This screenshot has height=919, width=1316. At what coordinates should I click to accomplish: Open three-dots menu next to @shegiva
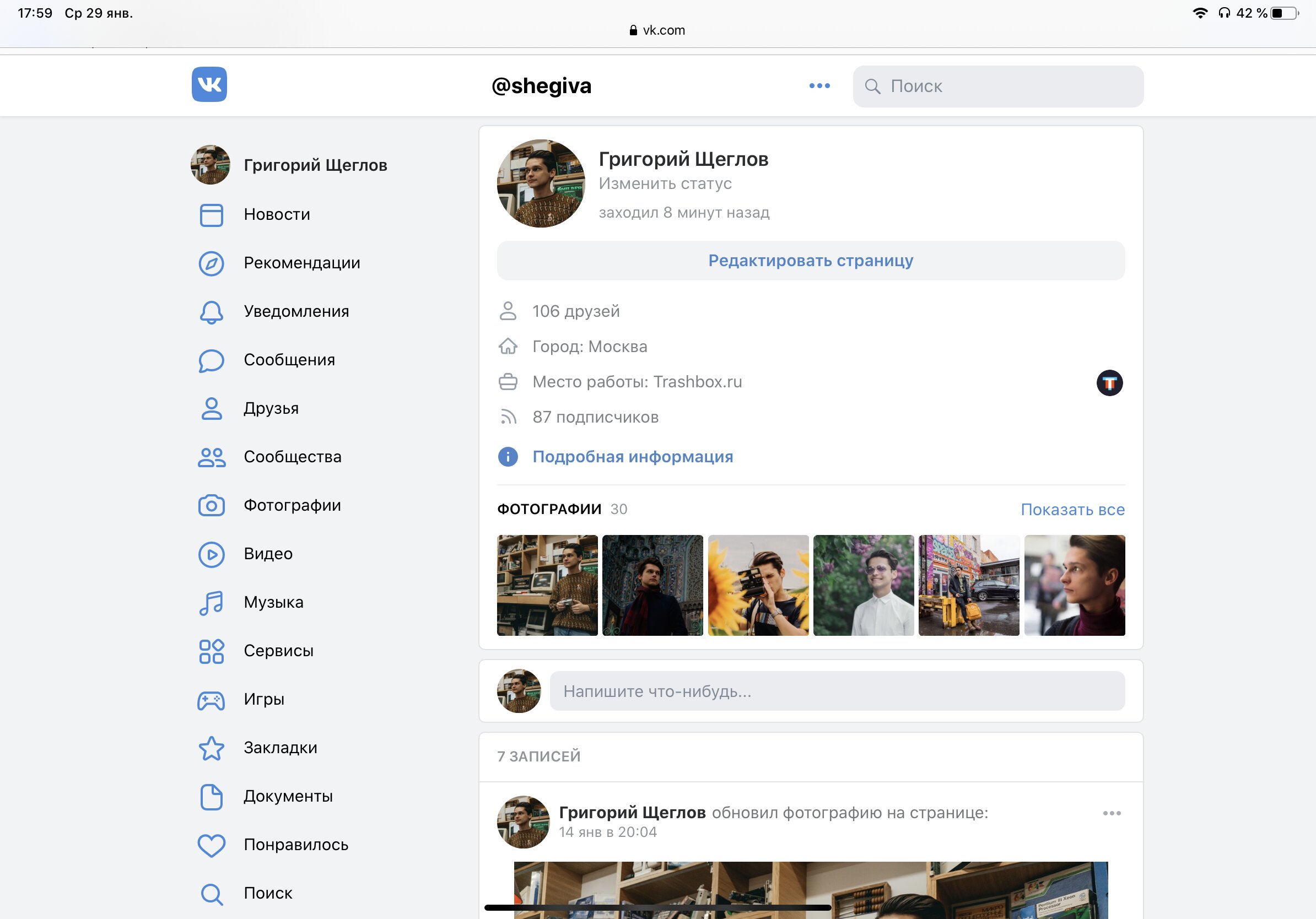click(x=819, y=86)
